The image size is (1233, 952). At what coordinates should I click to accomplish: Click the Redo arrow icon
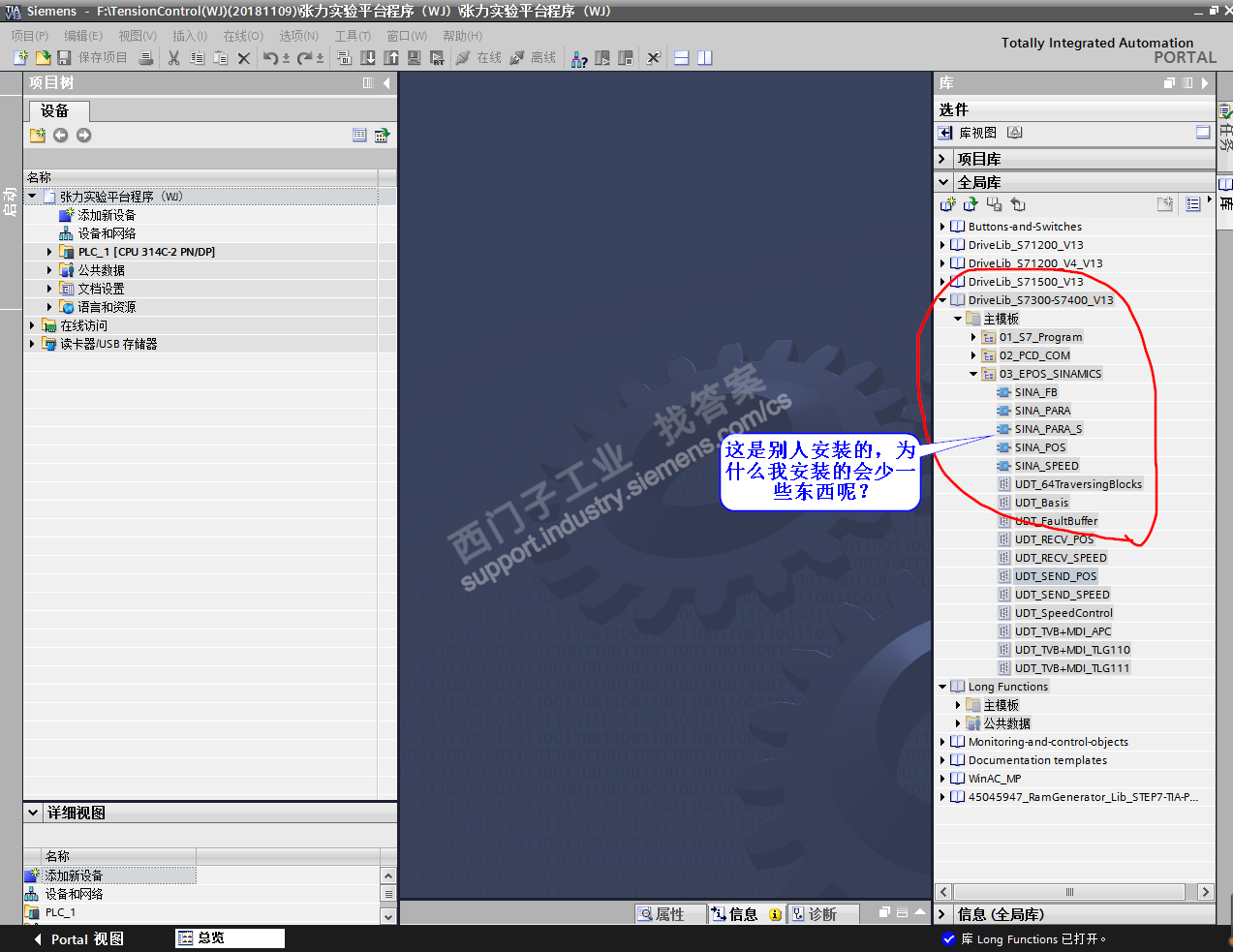pyautogui.click(x=305, y=58)
